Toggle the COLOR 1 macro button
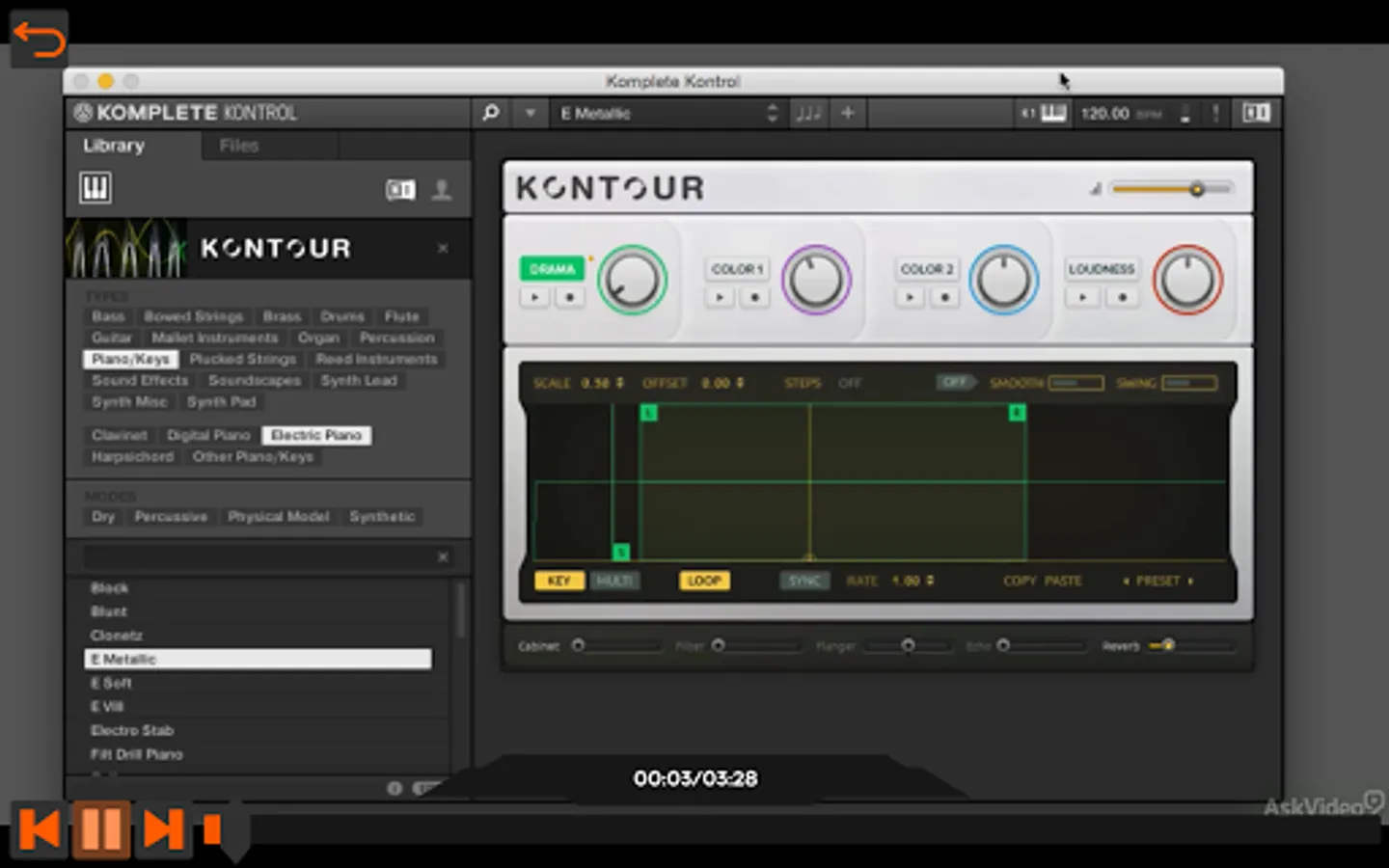Image resolution: width=1389 pixels, height=868 pixels. [738, 269]
